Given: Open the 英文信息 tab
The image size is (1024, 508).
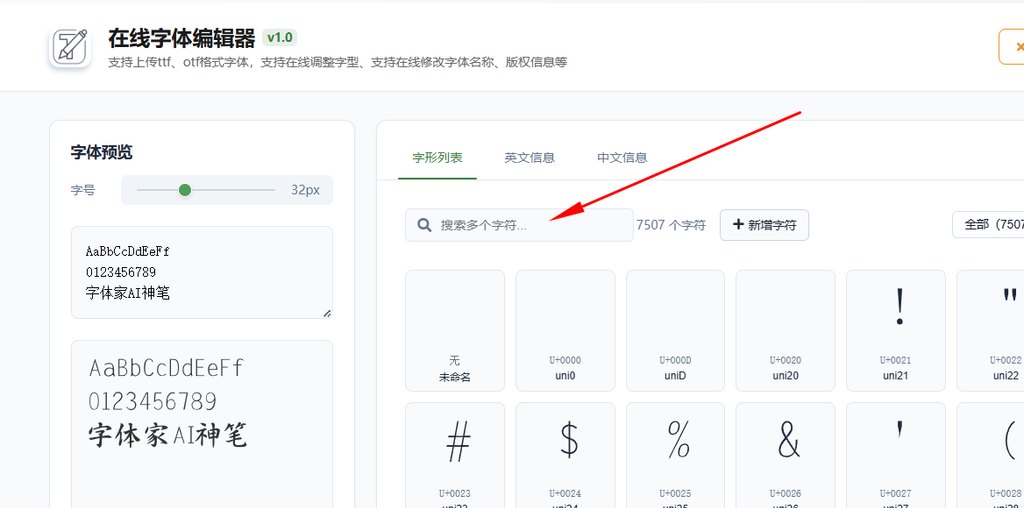Looking at the screenshot, I should tap(530, 157).
